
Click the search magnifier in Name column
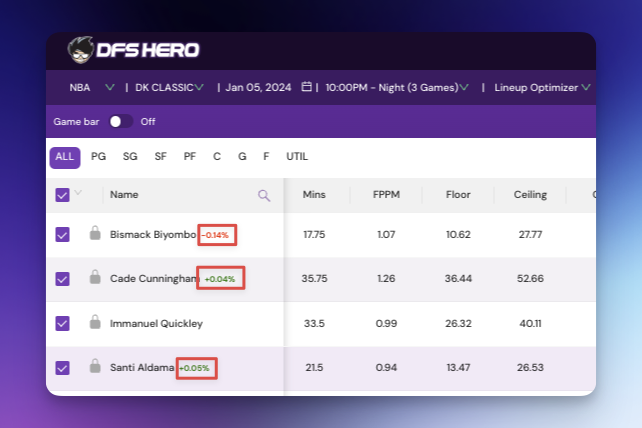(x=264, y=195)
